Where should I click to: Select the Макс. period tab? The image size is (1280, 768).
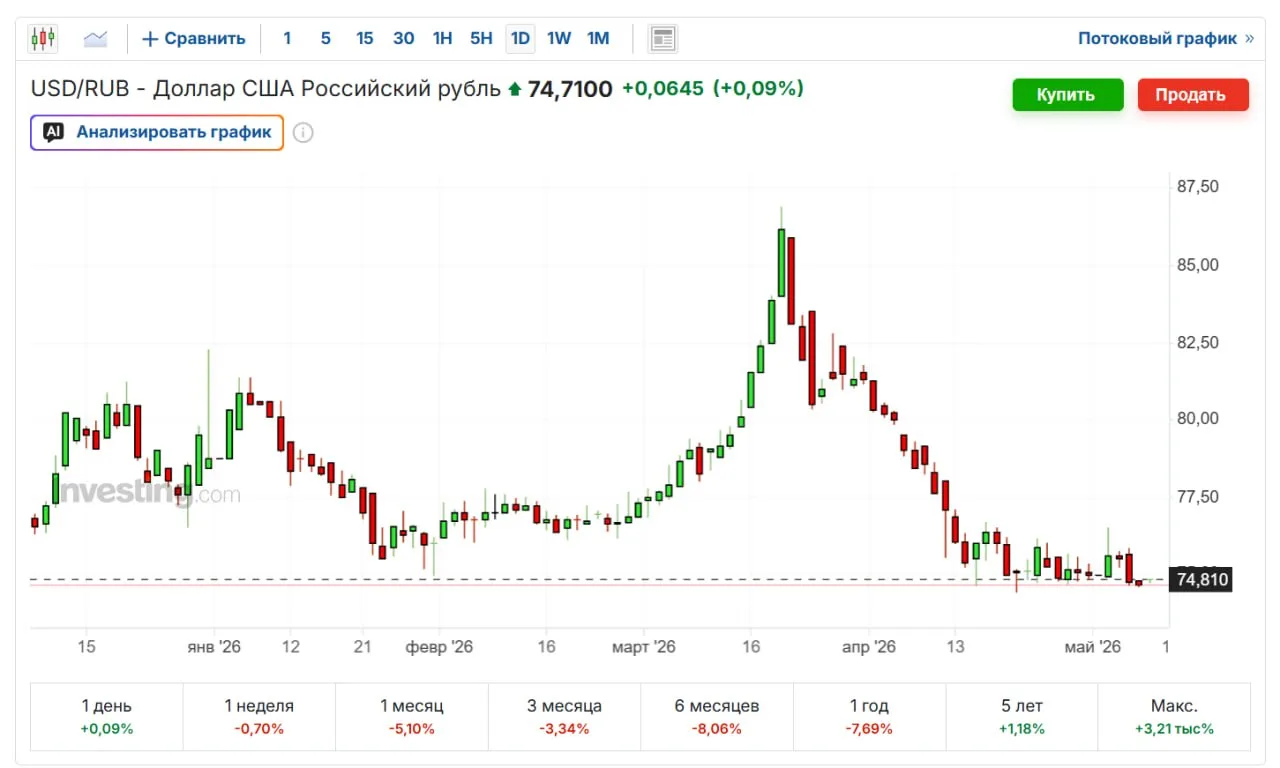pyautogui.click(x=1174, y=716)
